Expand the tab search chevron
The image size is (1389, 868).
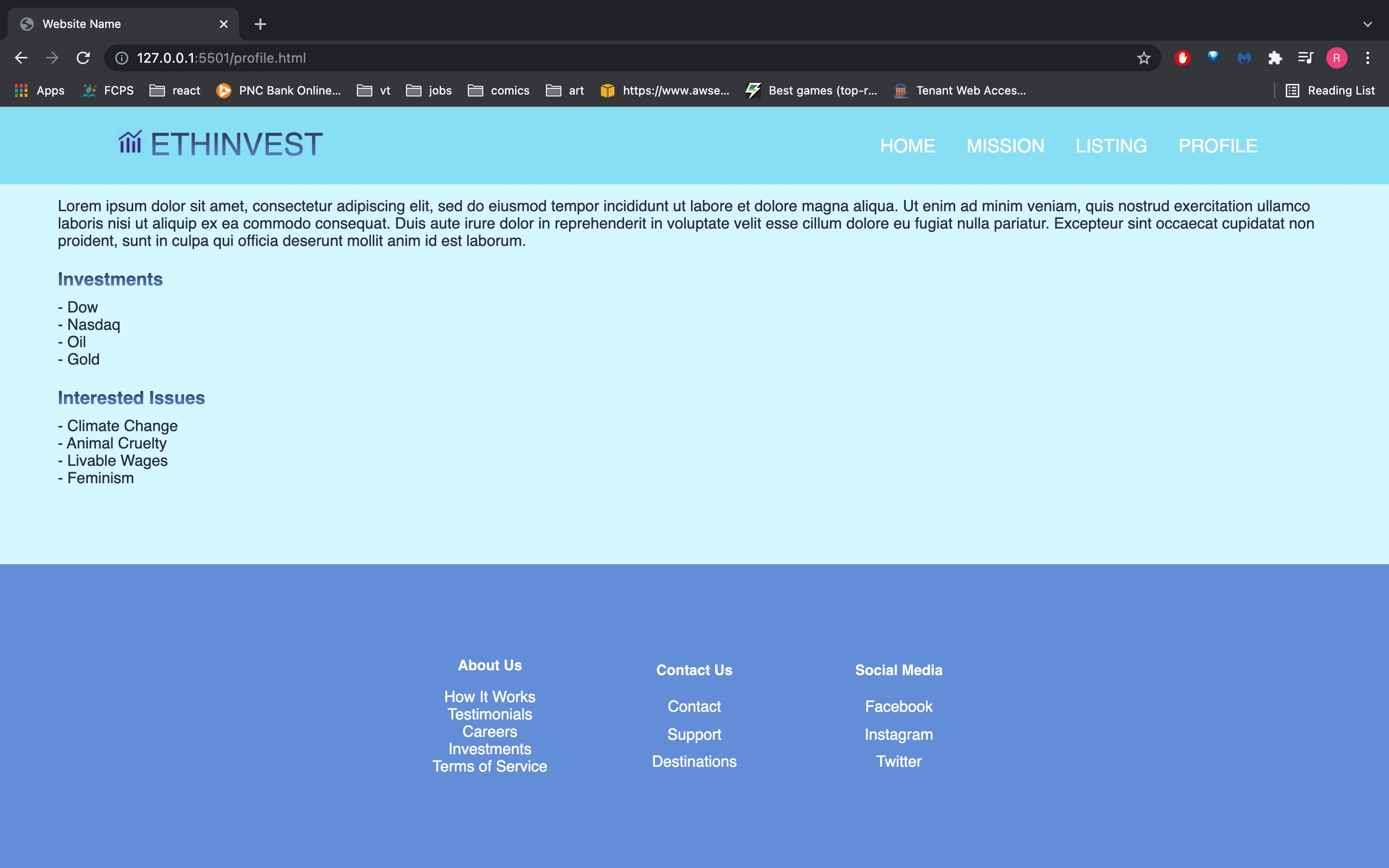[x=1367, y=24]
